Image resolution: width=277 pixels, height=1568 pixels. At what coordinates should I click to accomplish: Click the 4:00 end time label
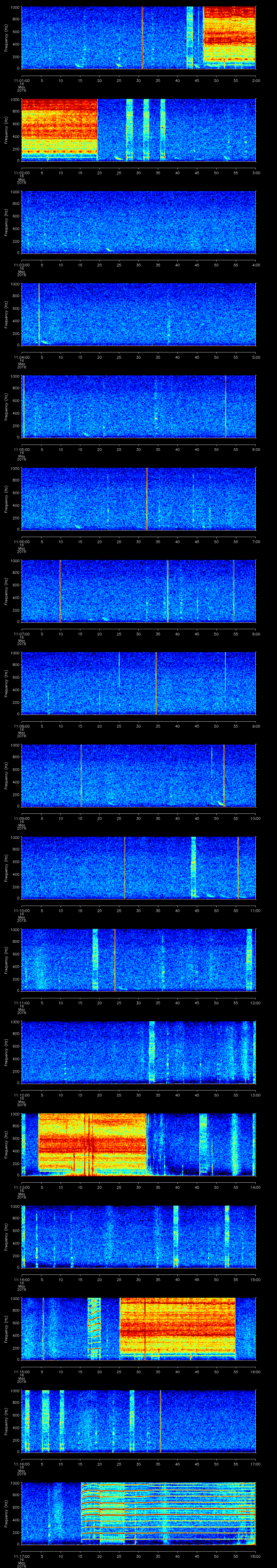pos(256,264)
